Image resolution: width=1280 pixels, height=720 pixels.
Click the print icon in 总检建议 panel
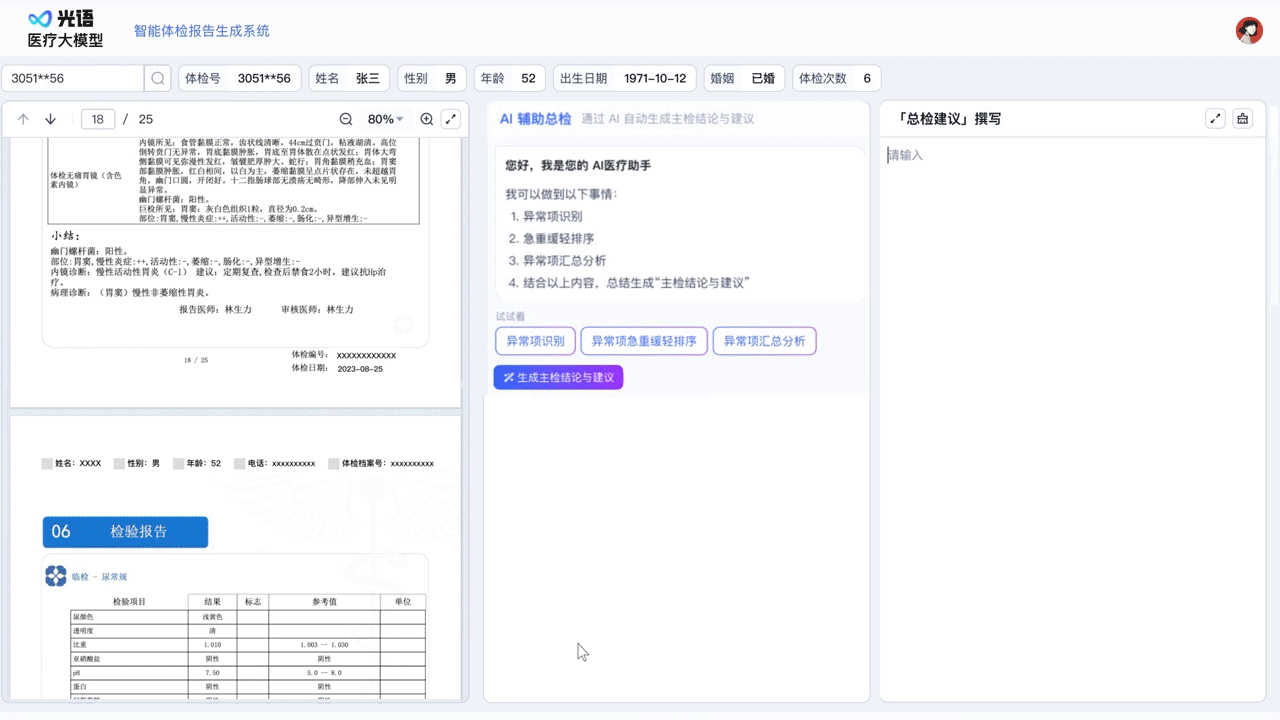[1243, 119]
